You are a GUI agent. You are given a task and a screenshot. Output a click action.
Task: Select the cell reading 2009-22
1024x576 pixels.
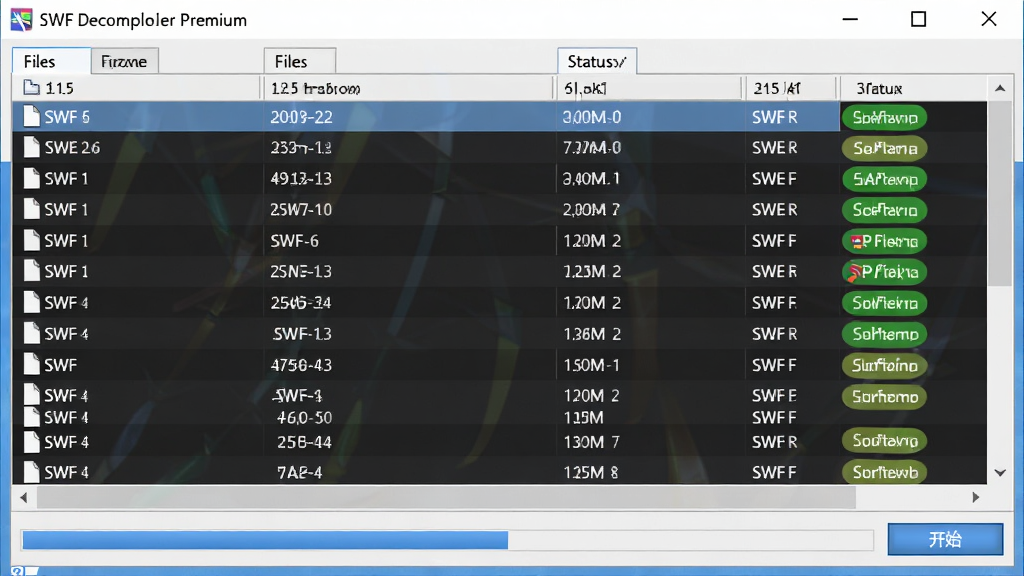(301, 117)
